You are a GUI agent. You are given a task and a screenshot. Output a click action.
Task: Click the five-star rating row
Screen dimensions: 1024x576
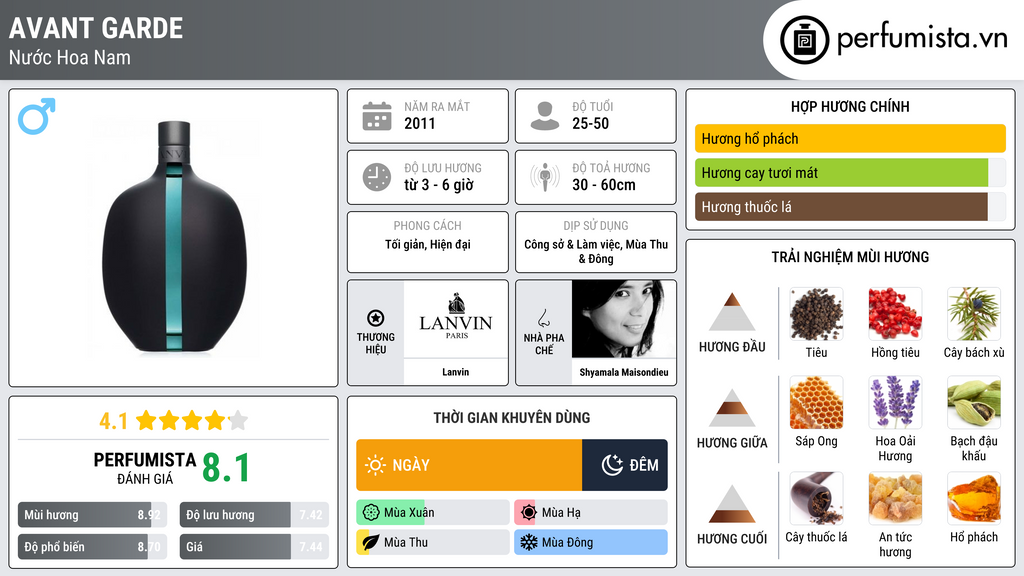[x=191, y=420]
